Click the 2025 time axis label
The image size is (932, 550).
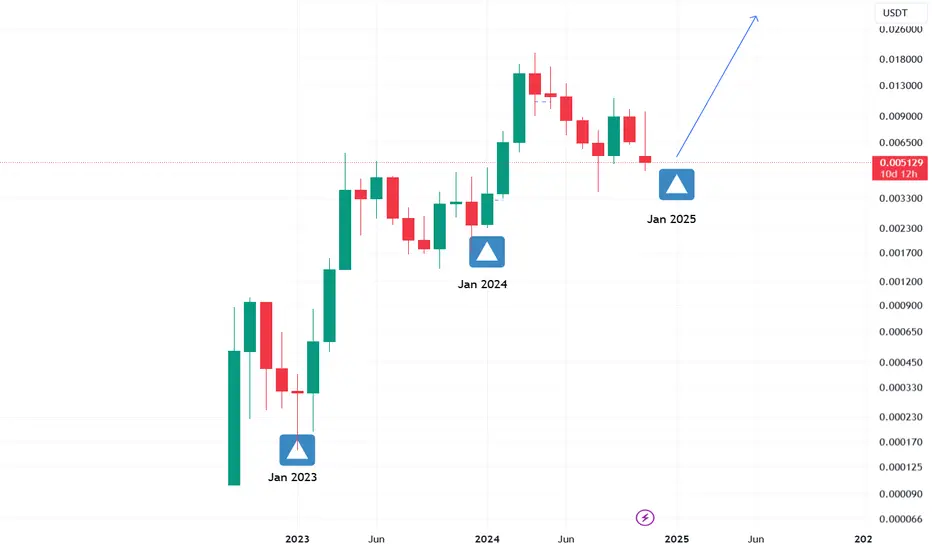point(676,539)
